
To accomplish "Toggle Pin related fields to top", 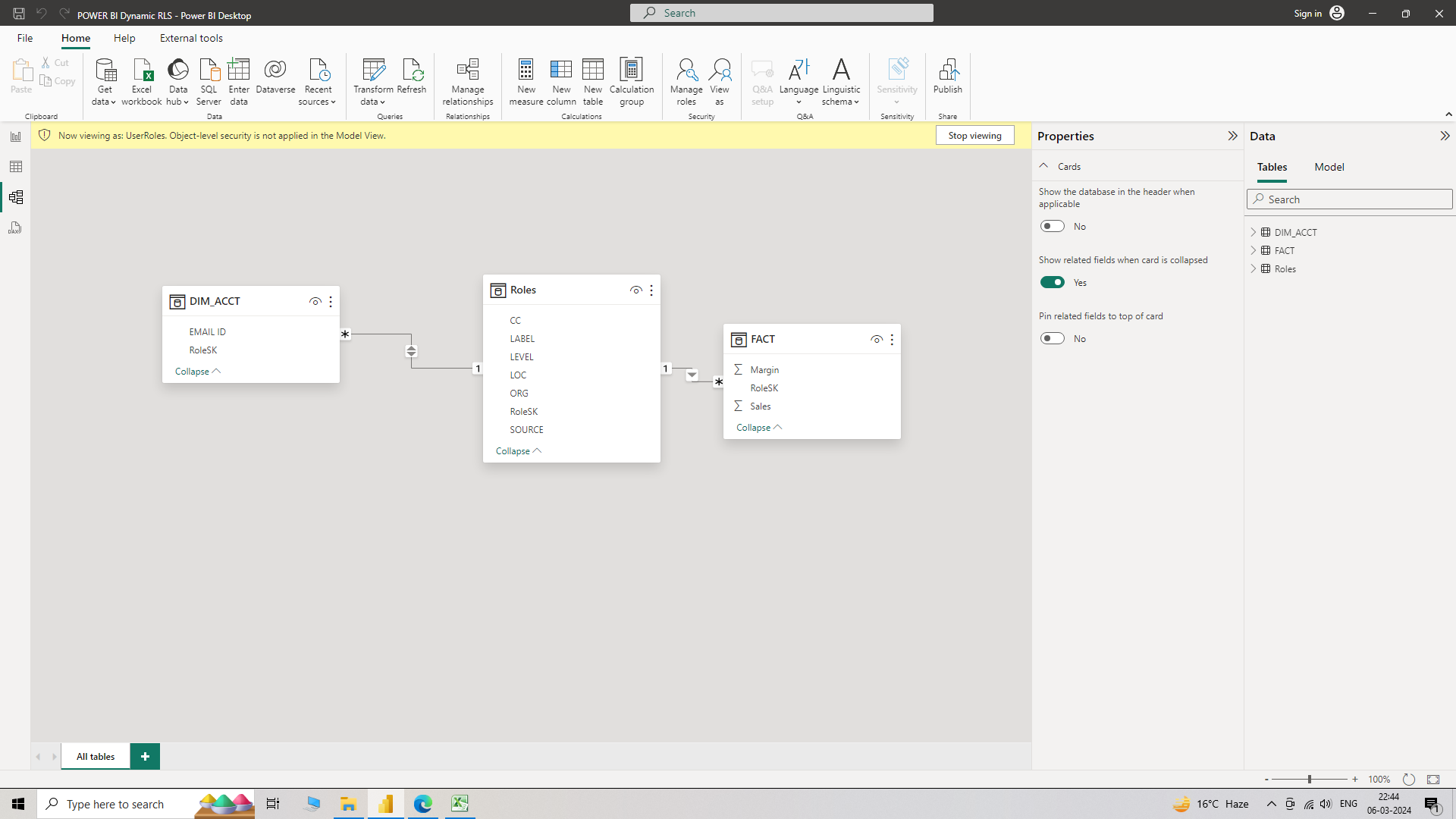I will point(1053,338).
